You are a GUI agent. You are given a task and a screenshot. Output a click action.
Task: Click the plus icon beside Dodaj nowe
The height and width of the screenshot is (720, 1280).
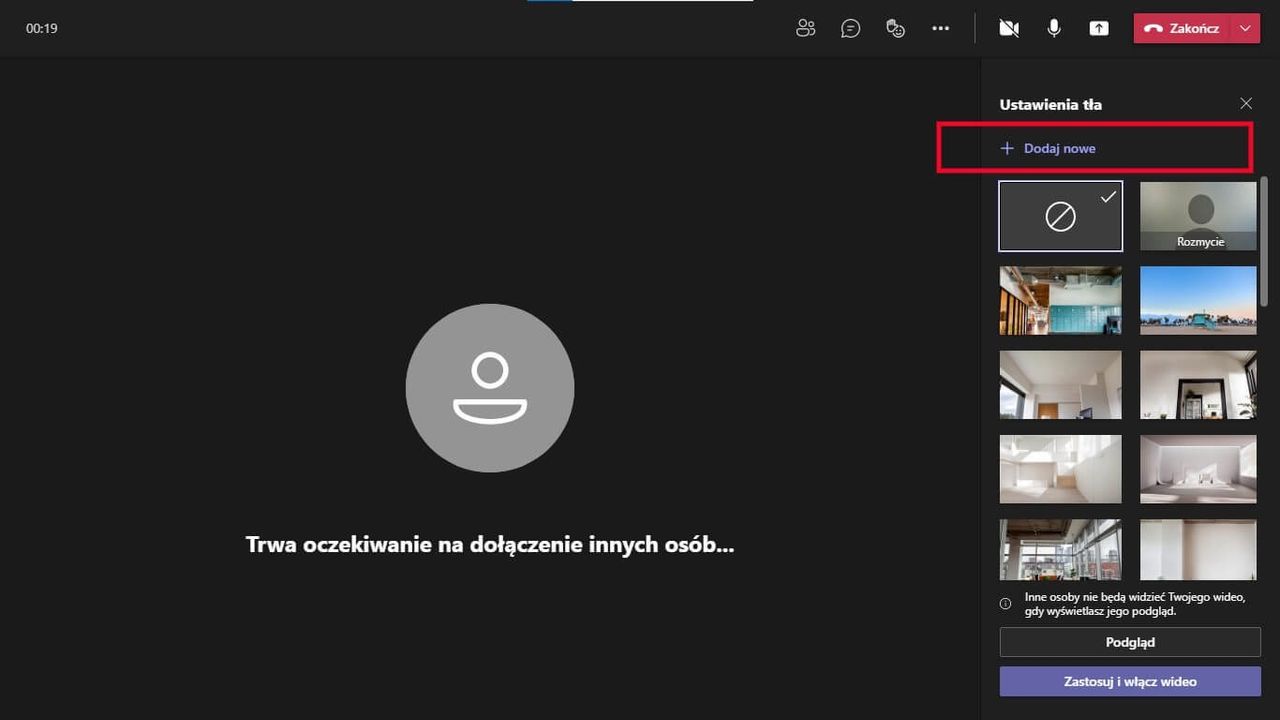coord(1007,148)
